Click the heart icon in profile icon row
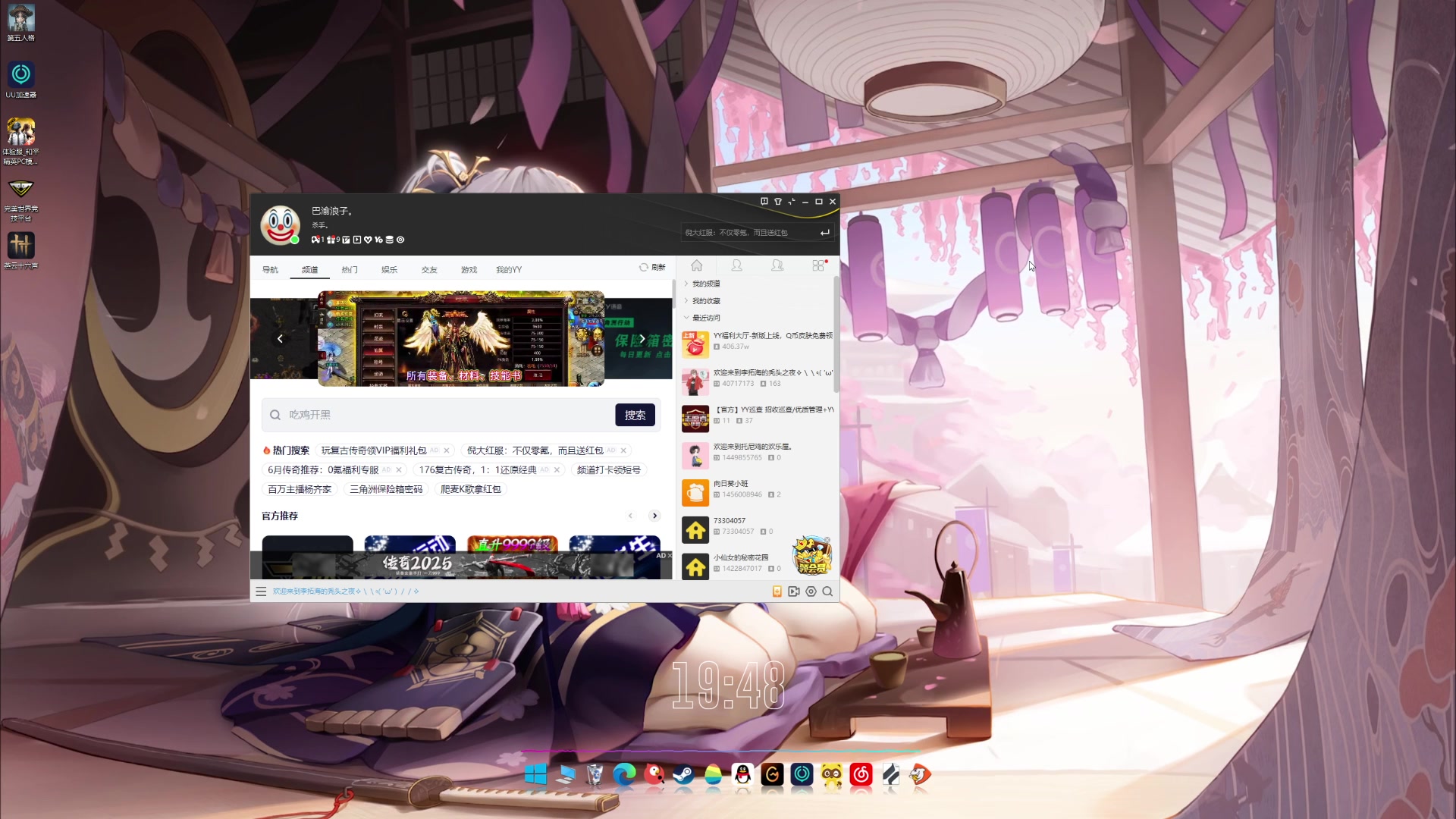The image size is (1456, 819). tap(368, 240)
